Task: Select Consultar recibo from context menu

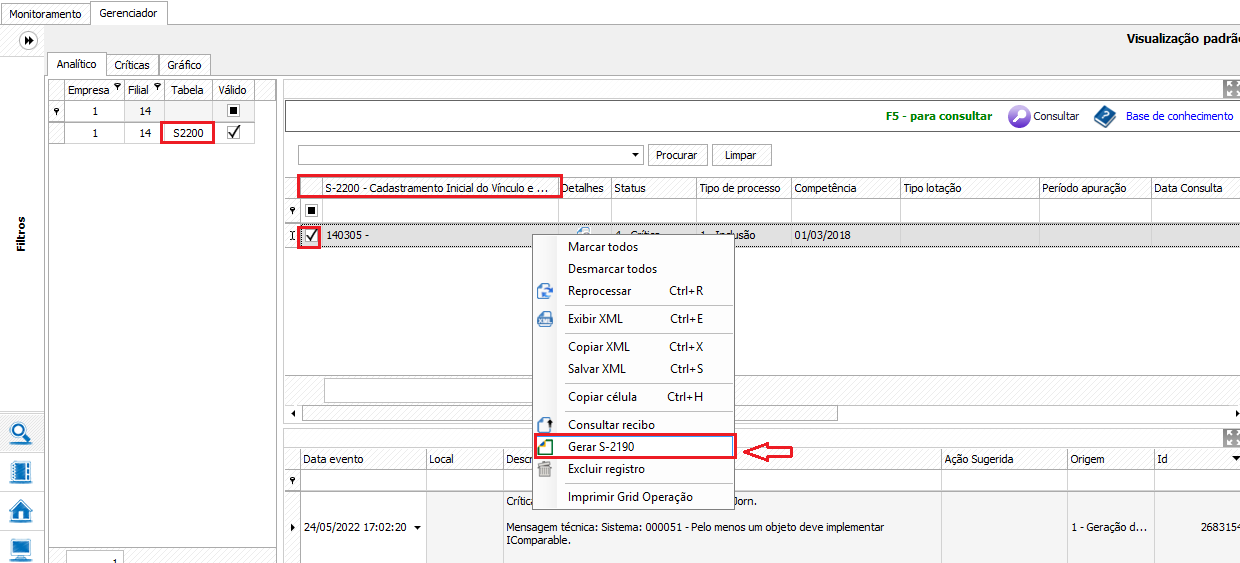Action: click(633, 425)
